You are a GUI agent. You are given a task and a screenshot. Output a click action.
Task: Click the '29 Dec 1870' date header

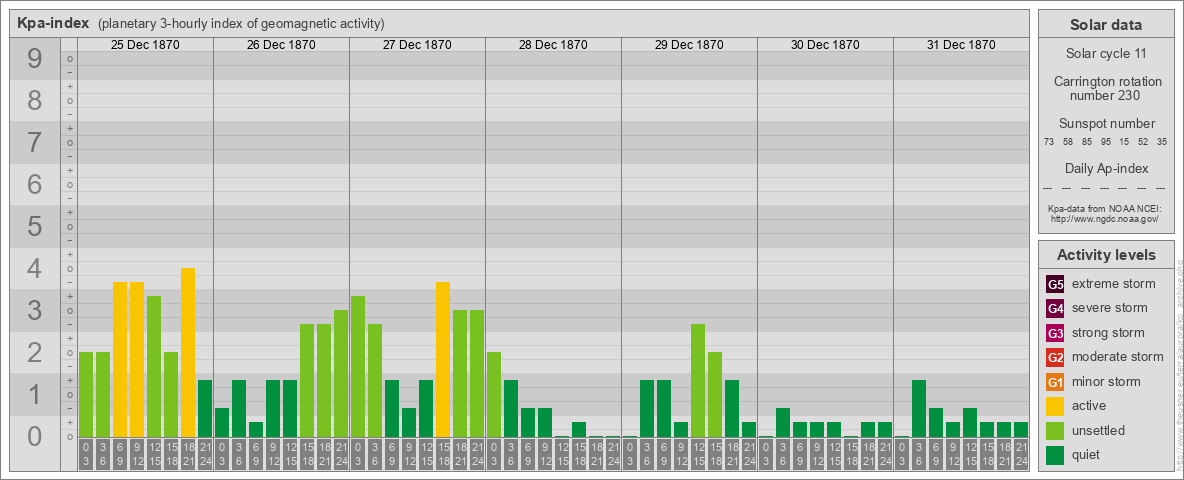[689, 45]
